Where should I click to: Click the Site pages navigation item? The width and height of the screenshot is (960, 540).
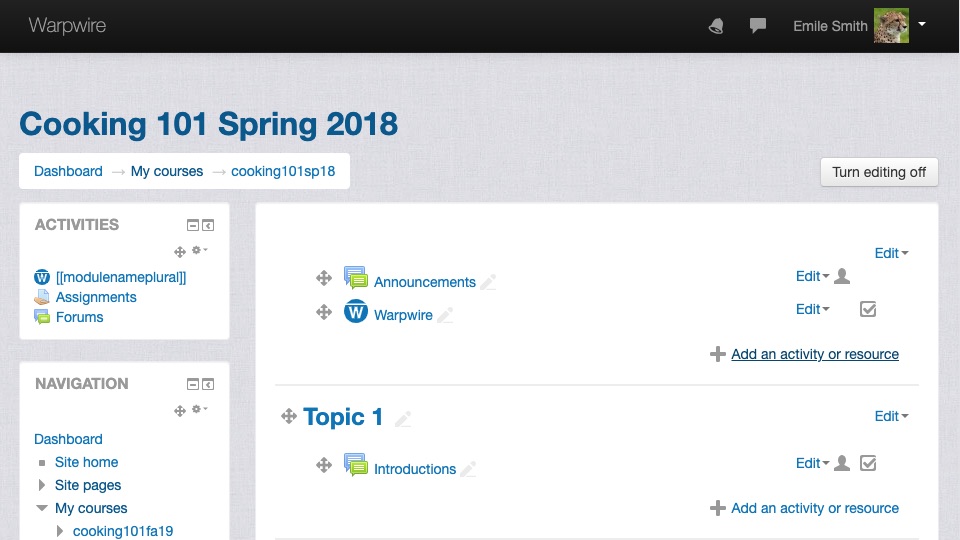pyautogui.click(x=88, y=485)
